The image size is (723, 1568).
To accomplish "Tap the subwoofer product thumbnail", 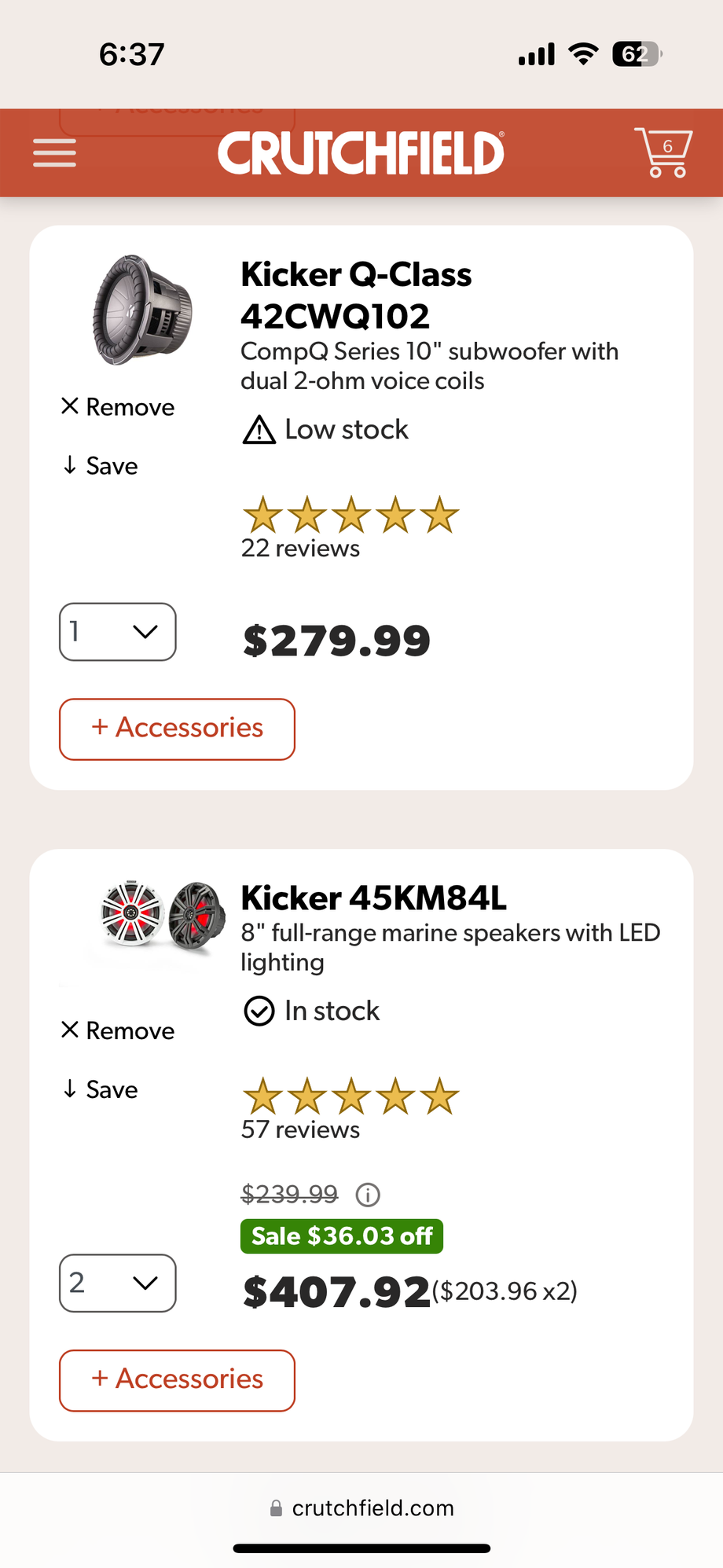I will point(142,310).
